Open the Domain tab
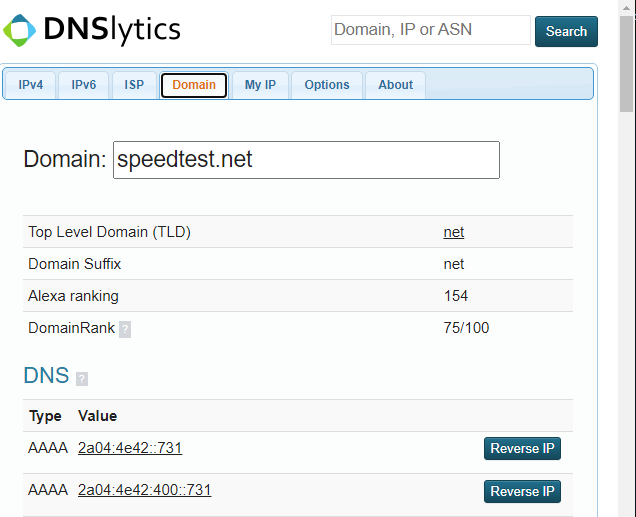This screenshot has width=636, height=517. [x=194, y=85]
